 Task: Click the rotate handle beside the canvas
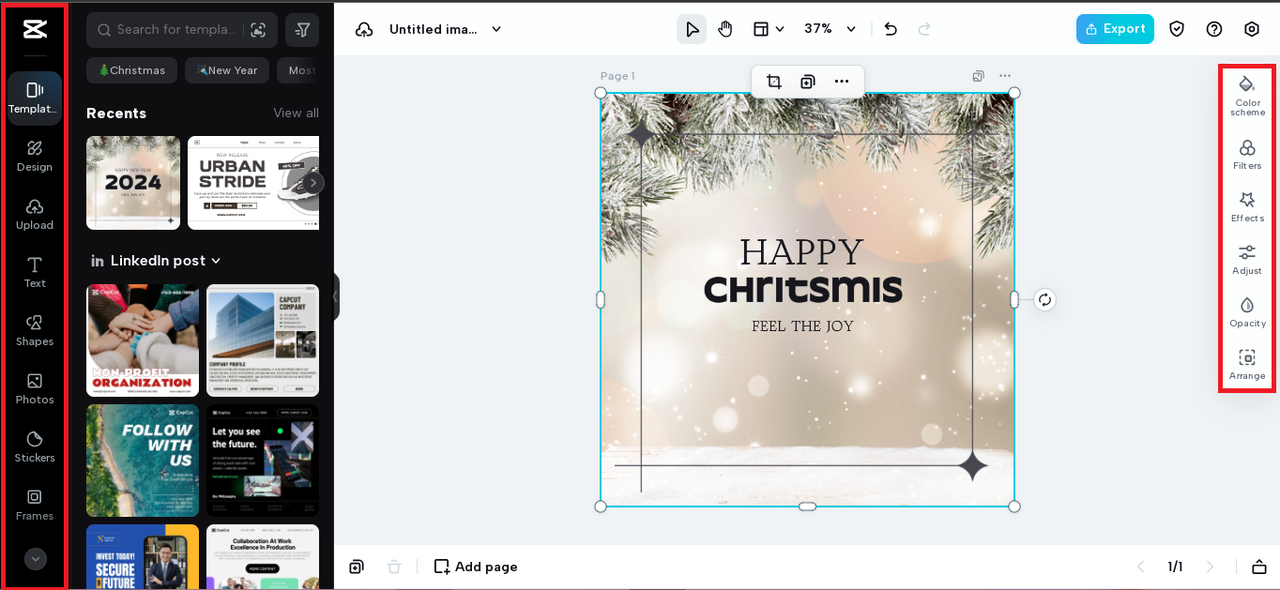pos(1045,300)
